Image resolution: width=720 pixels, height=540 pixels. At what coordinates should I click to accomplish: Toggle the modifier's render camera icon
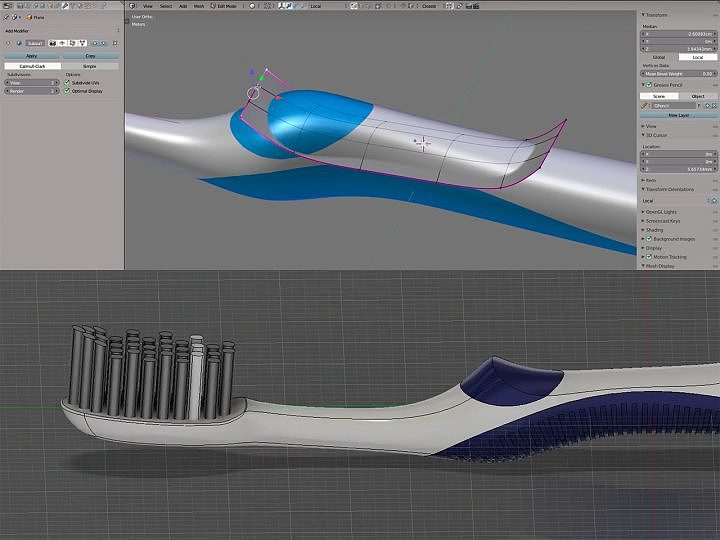[52, 43]
